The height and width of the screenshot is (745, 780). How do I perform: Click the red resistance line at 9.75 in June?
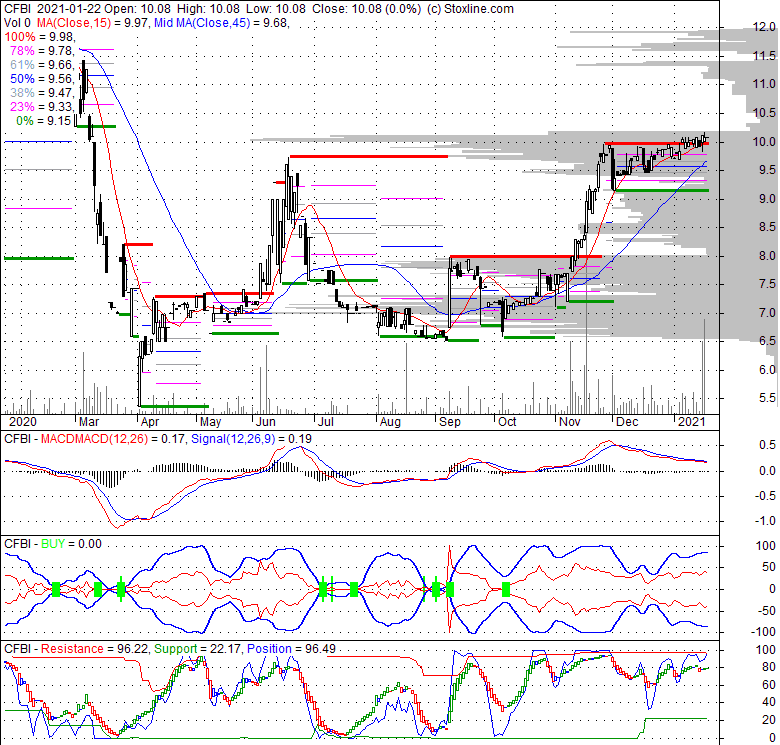coord(369,157)
